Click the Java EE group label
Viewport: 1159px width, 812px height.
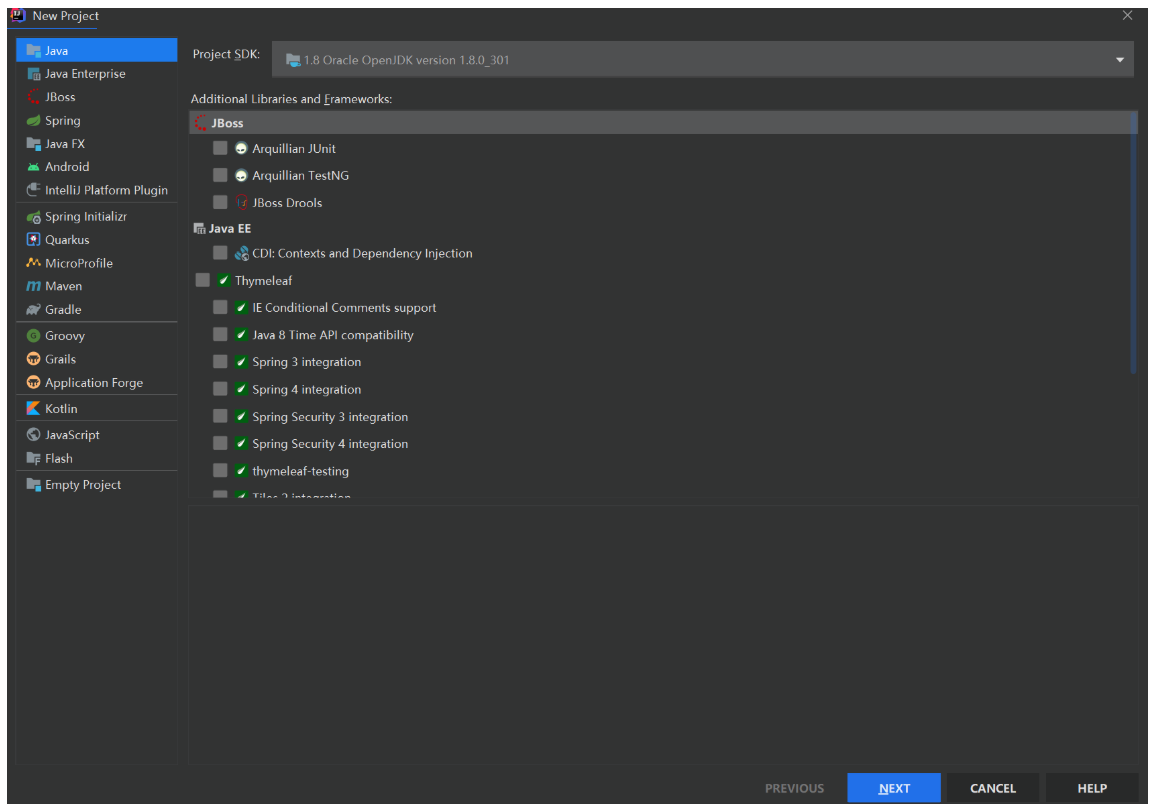click(230, 229)
